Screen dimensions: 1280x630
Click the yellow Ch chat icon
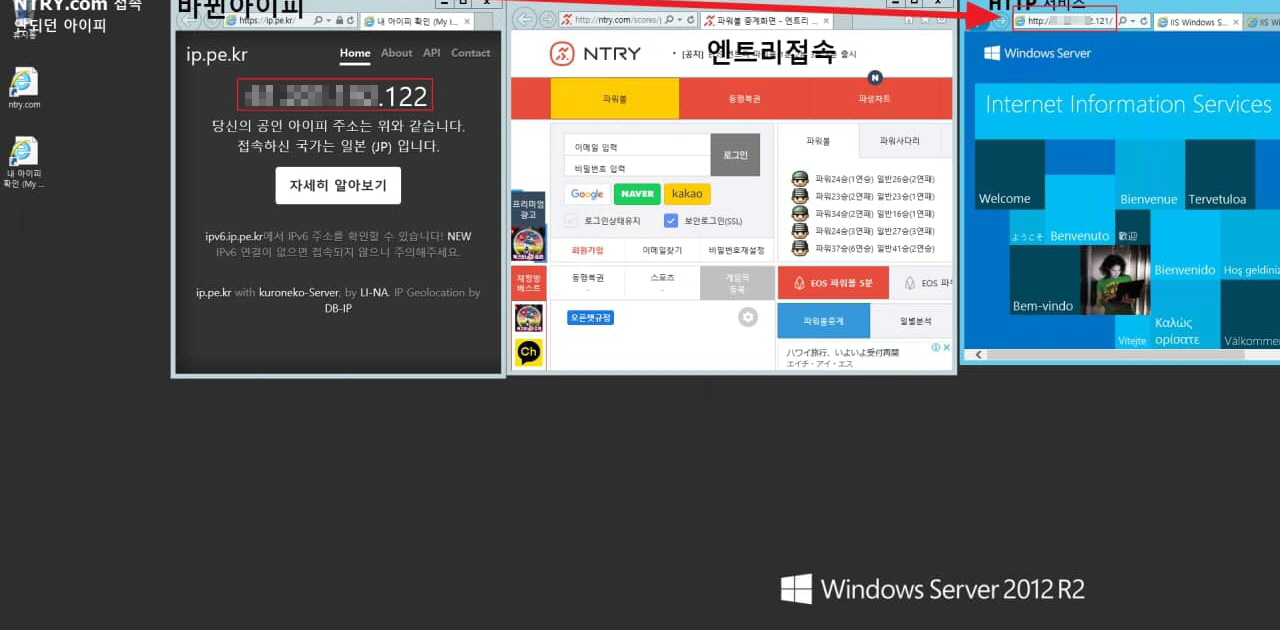tap(528, 353)
